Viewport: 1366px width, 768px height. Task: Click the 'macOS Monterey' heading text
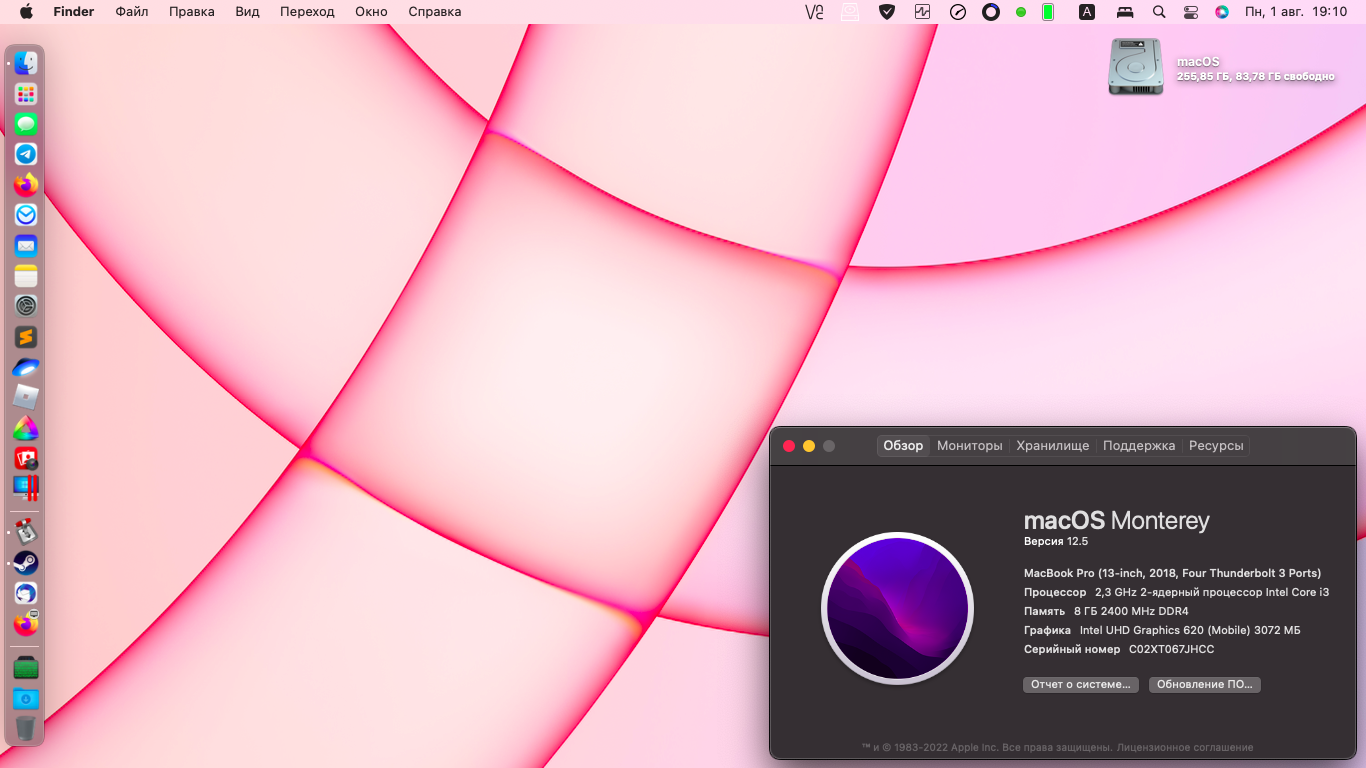click(x=1117, y=520)
